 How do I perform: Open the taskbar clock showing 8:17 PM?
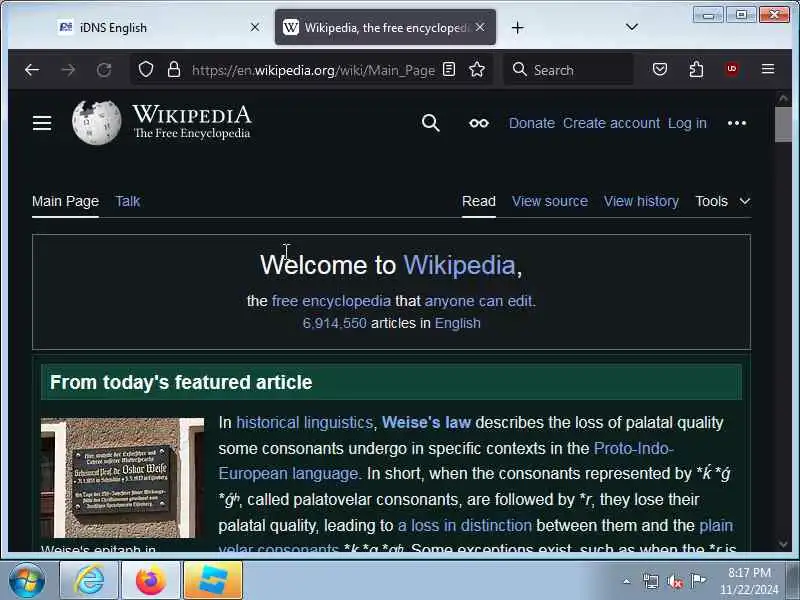tap(749, 581)
